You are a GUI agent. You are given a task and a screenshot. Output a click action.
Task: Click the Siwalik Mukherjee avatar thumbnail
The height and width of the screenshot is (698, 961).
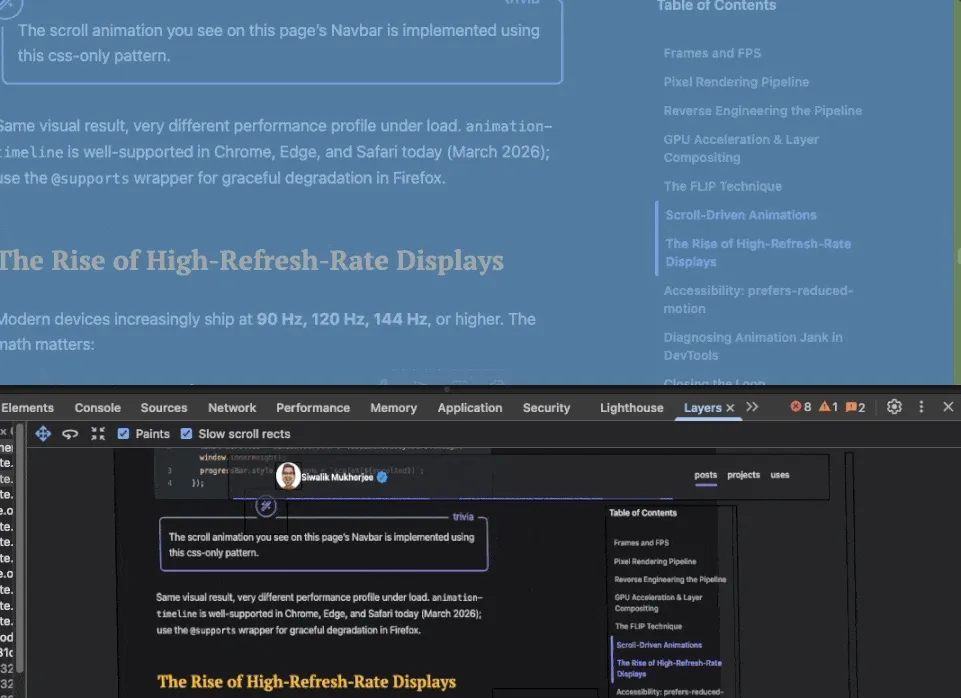pos(289,477)
